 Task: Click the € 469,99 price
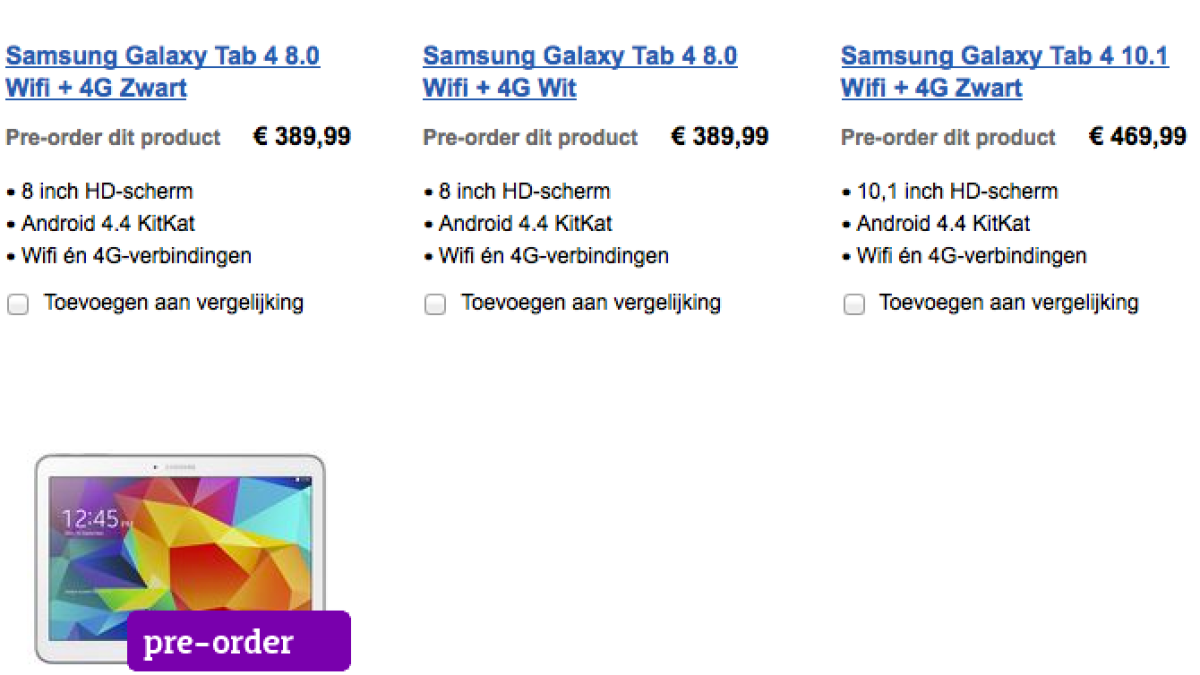pyautogui.click(x=1137, y=137)
